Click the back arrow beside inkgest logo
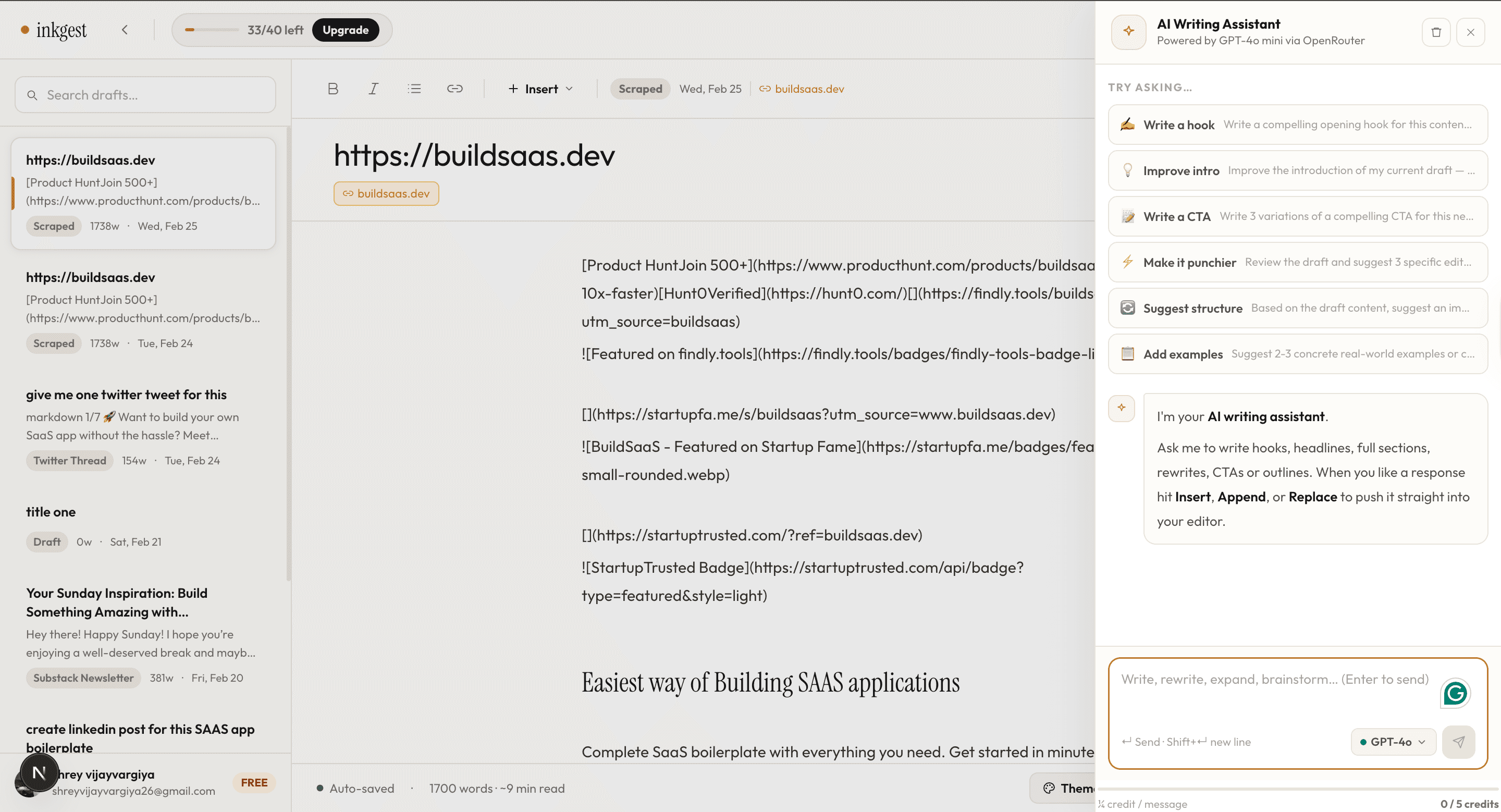 (x=125, y=30)
